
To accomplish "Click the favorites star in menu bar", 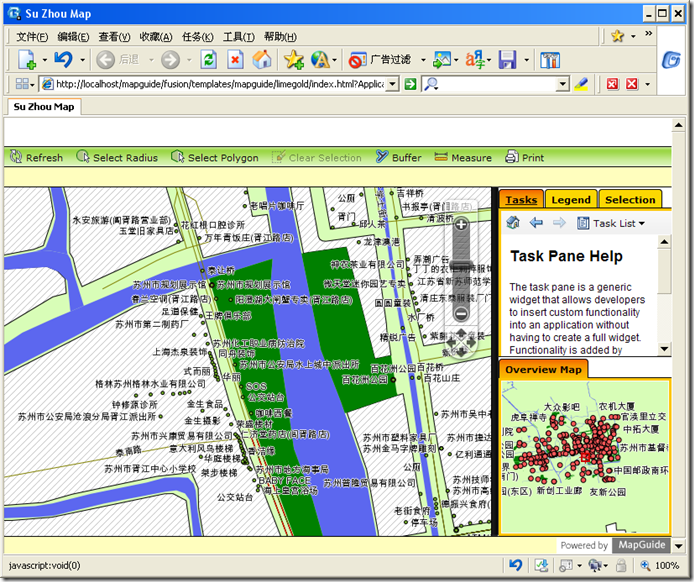I will click(x=617, y=36).
